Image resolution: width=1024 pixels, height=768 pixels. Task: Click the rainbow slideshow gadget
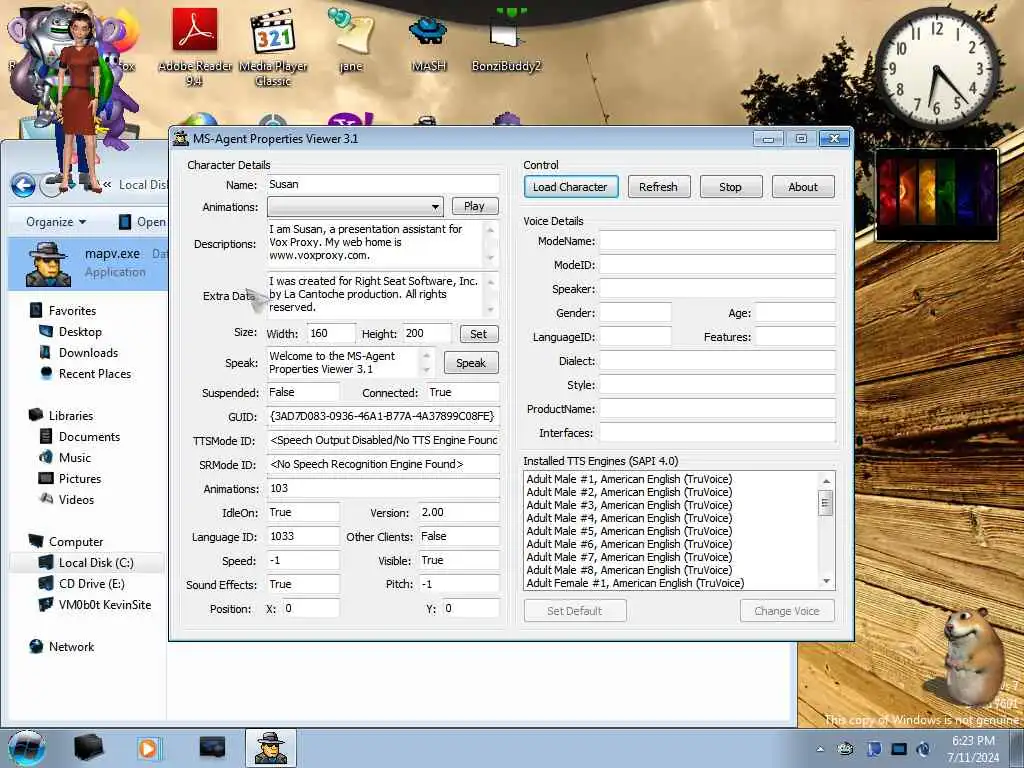point(936,195)
